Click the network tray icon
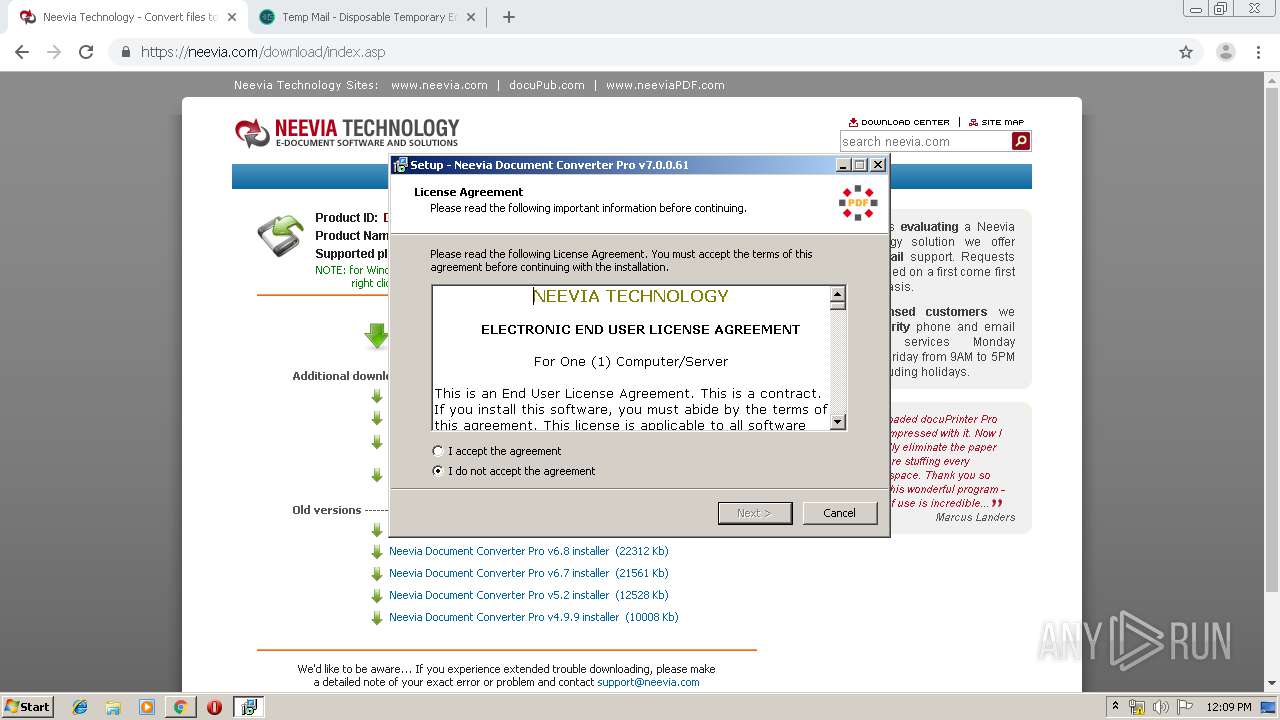The width and height of the screenshot is (1280, 720). [x=1137, y=707]
